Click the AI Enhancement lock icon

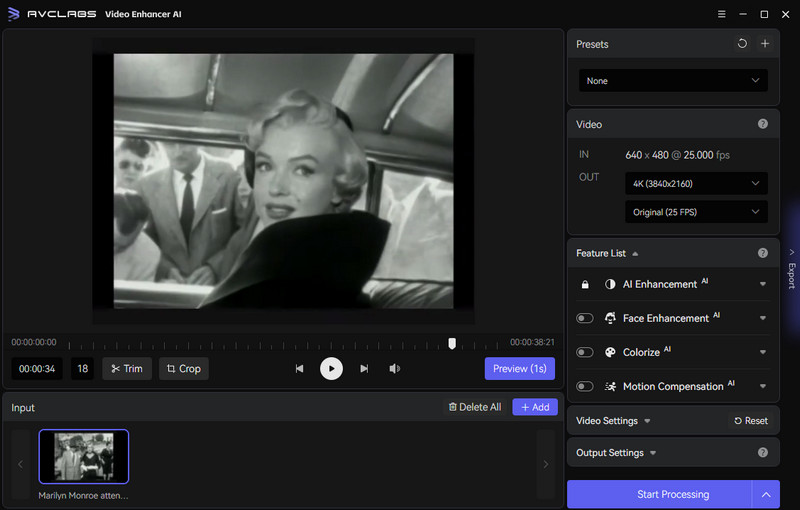click(585, 284)
